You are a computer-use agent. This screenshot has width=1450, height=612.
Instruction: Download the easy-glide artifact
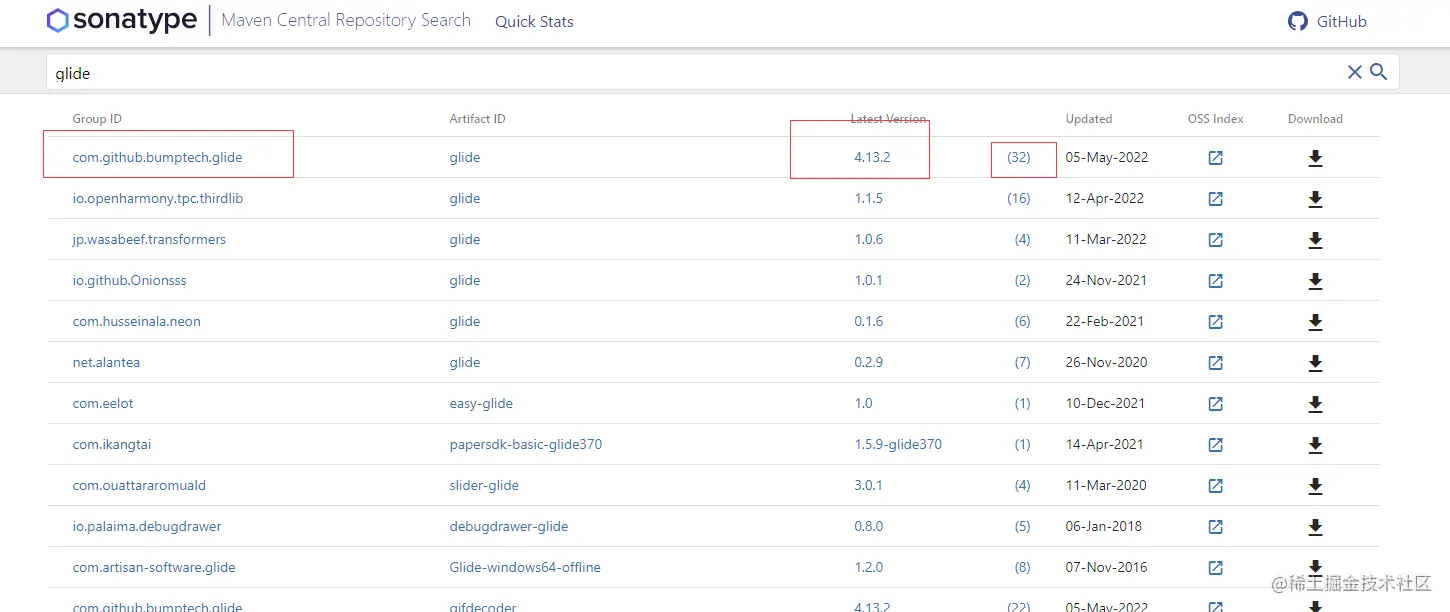[1315, 404]
